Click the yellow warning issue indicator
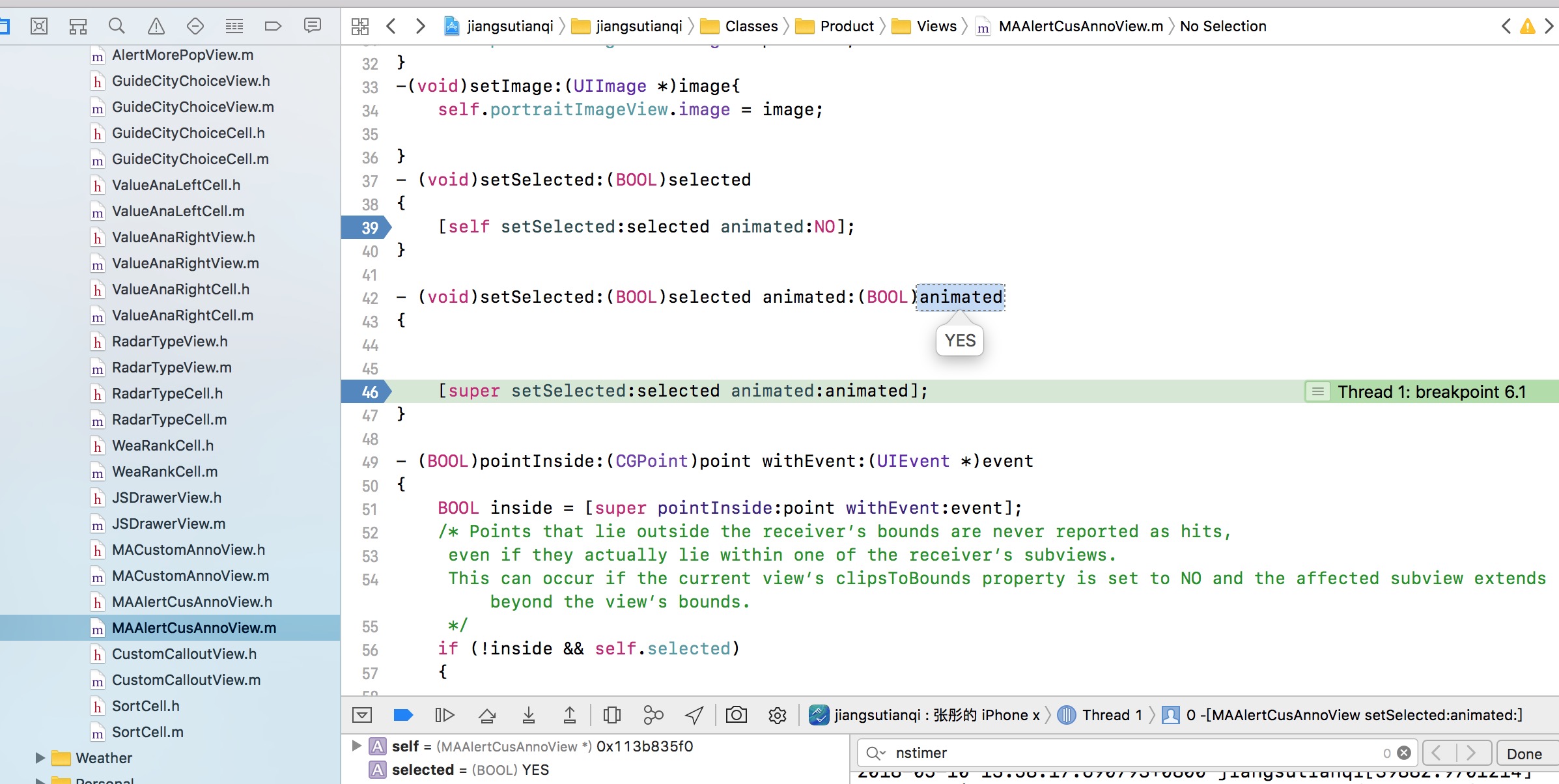The height and width of the screenshot is (784, 1559). 1528,26
